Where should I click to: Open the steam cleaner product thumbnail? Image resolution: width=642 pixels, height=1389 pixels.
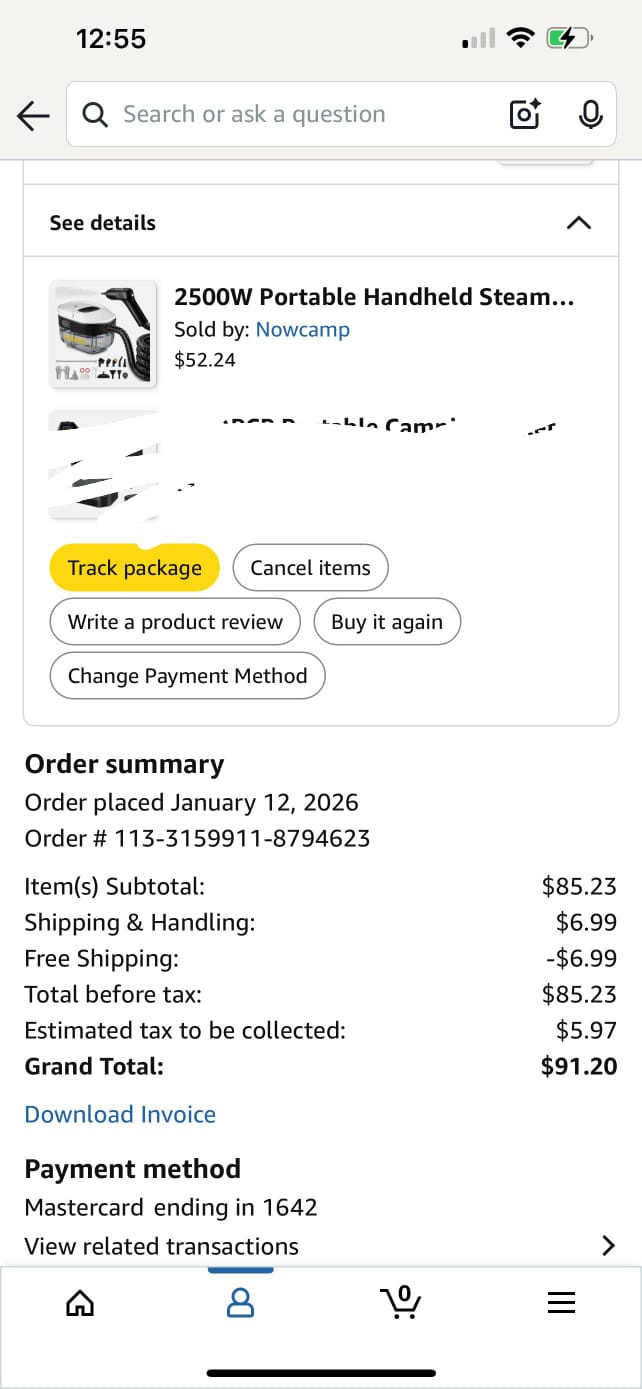point(103,332)
